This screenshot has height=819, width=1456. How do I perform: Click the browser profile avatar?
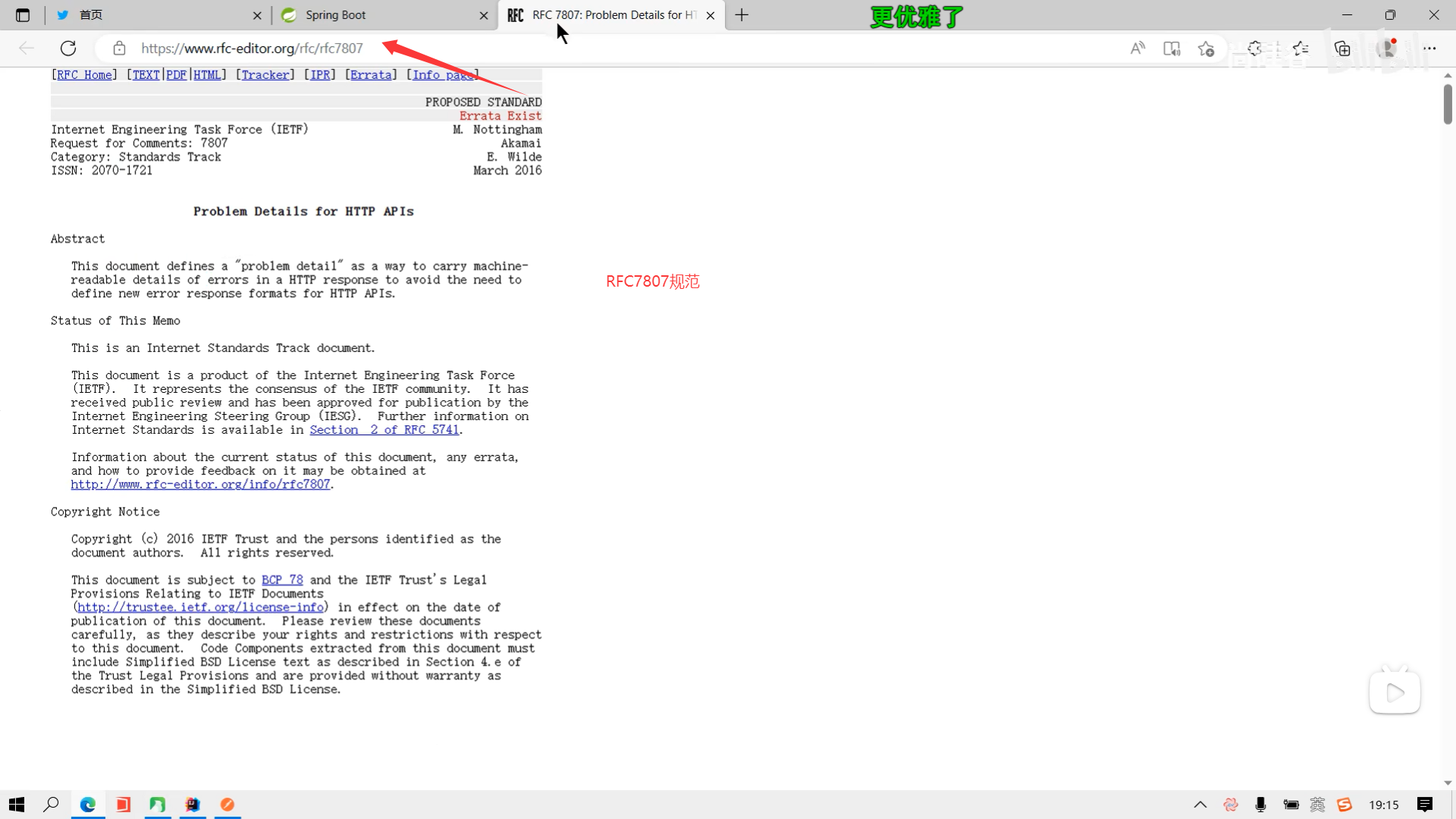click(x=1388, y=49)
